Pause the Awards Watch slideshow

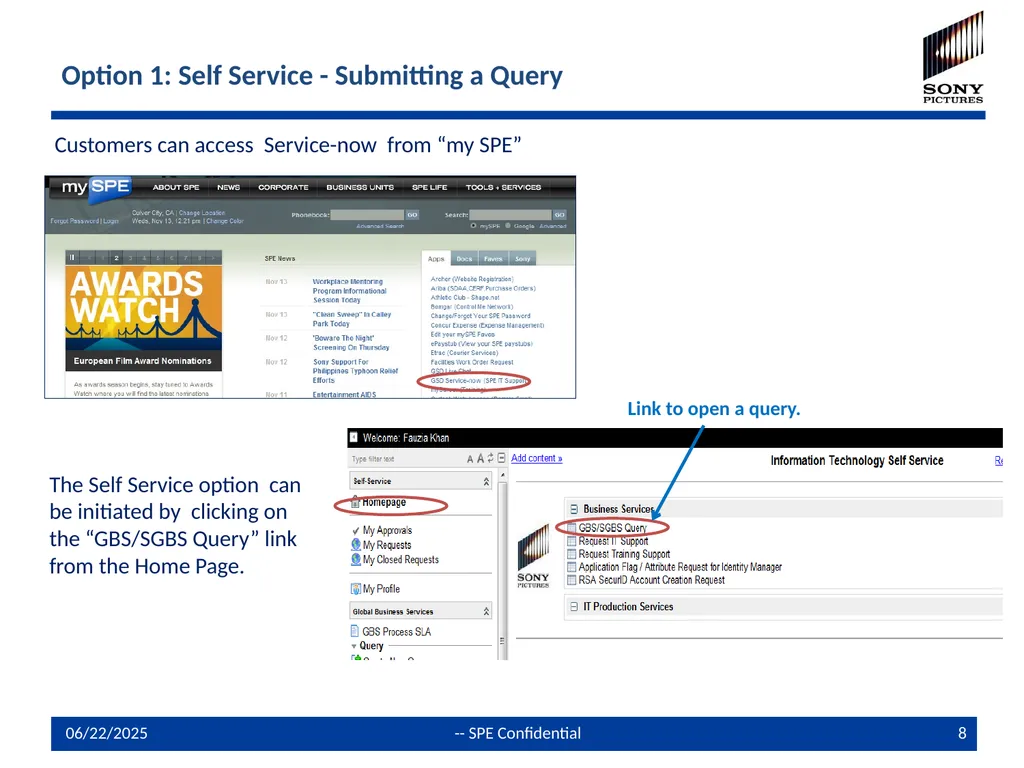(72, 258)
